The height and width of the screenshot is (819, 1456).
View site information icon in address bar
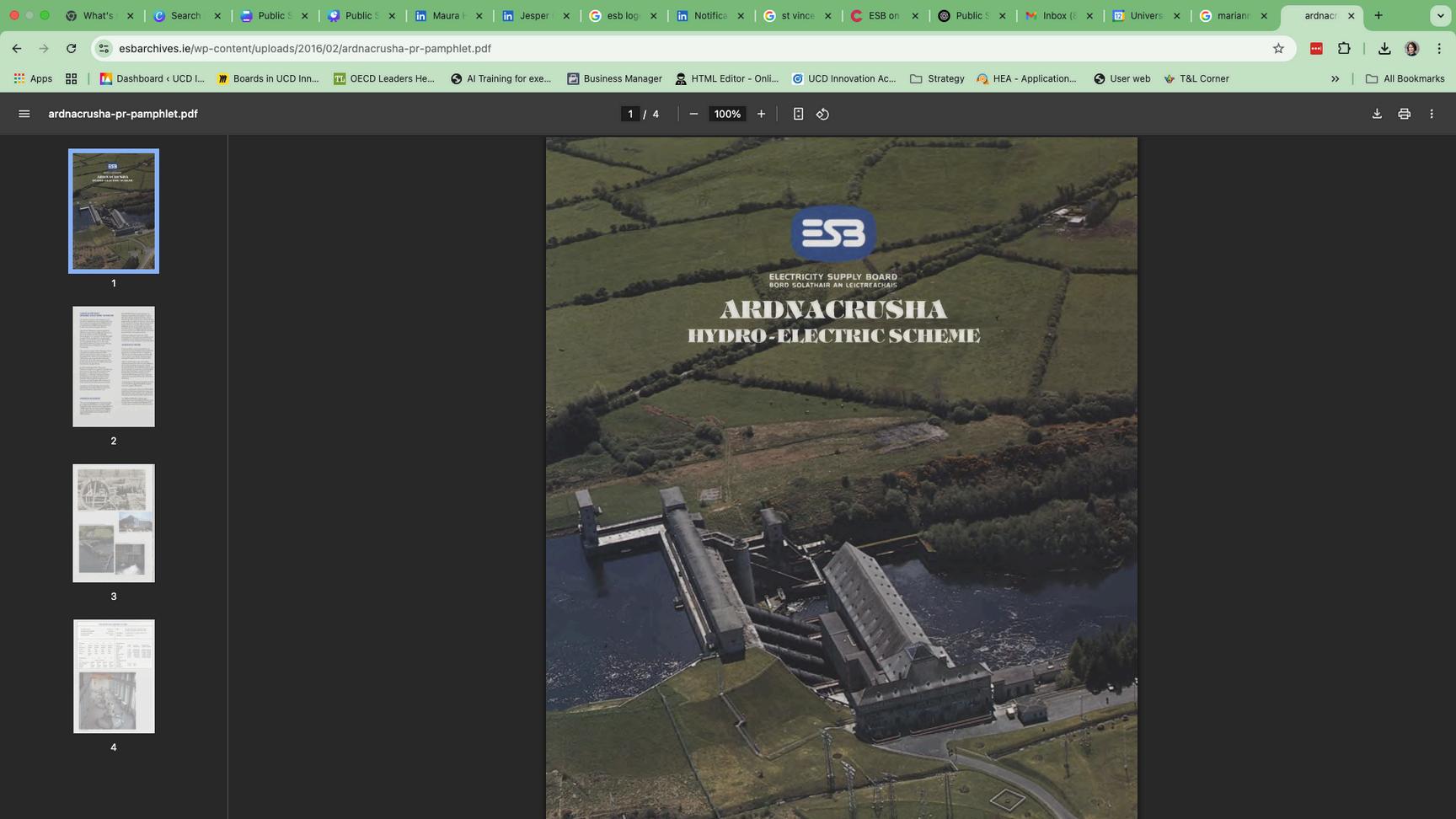click(x=104, y=49)
